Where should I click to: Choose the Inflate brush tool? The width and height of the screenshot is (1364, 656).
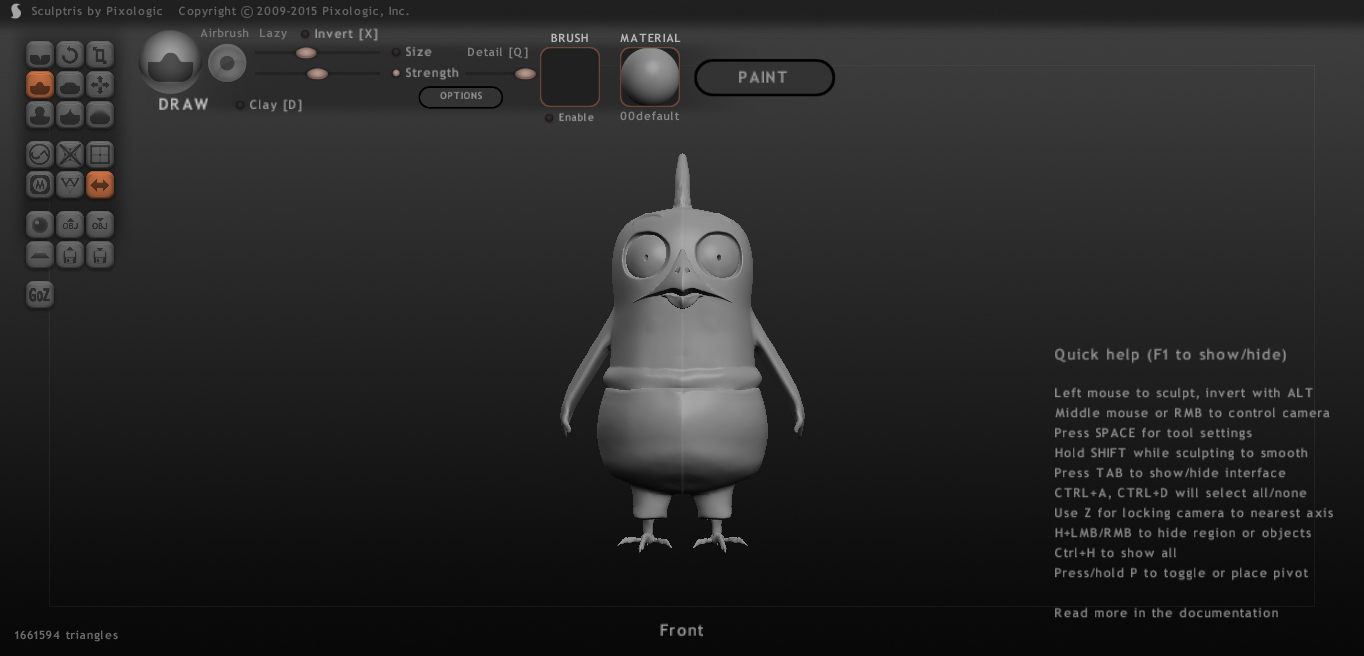pos(40,115)
